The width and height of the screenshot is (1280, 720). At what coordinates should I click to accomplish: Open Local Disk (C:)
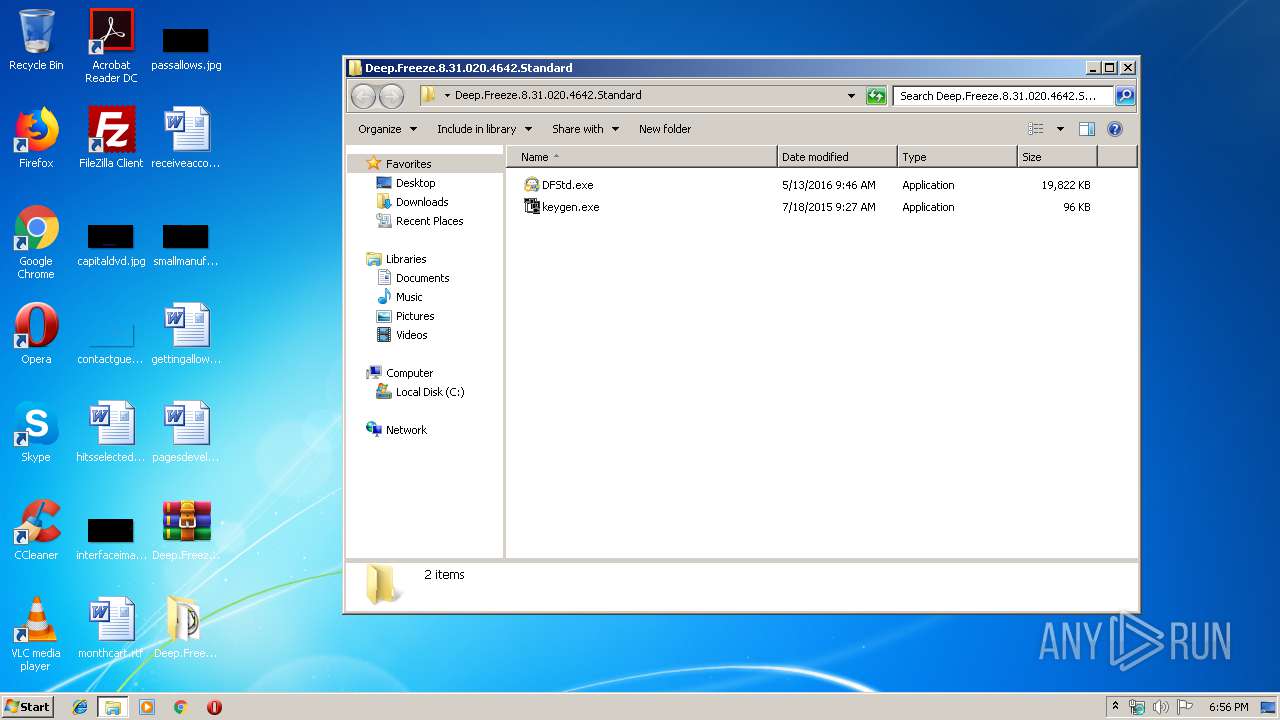430,392
